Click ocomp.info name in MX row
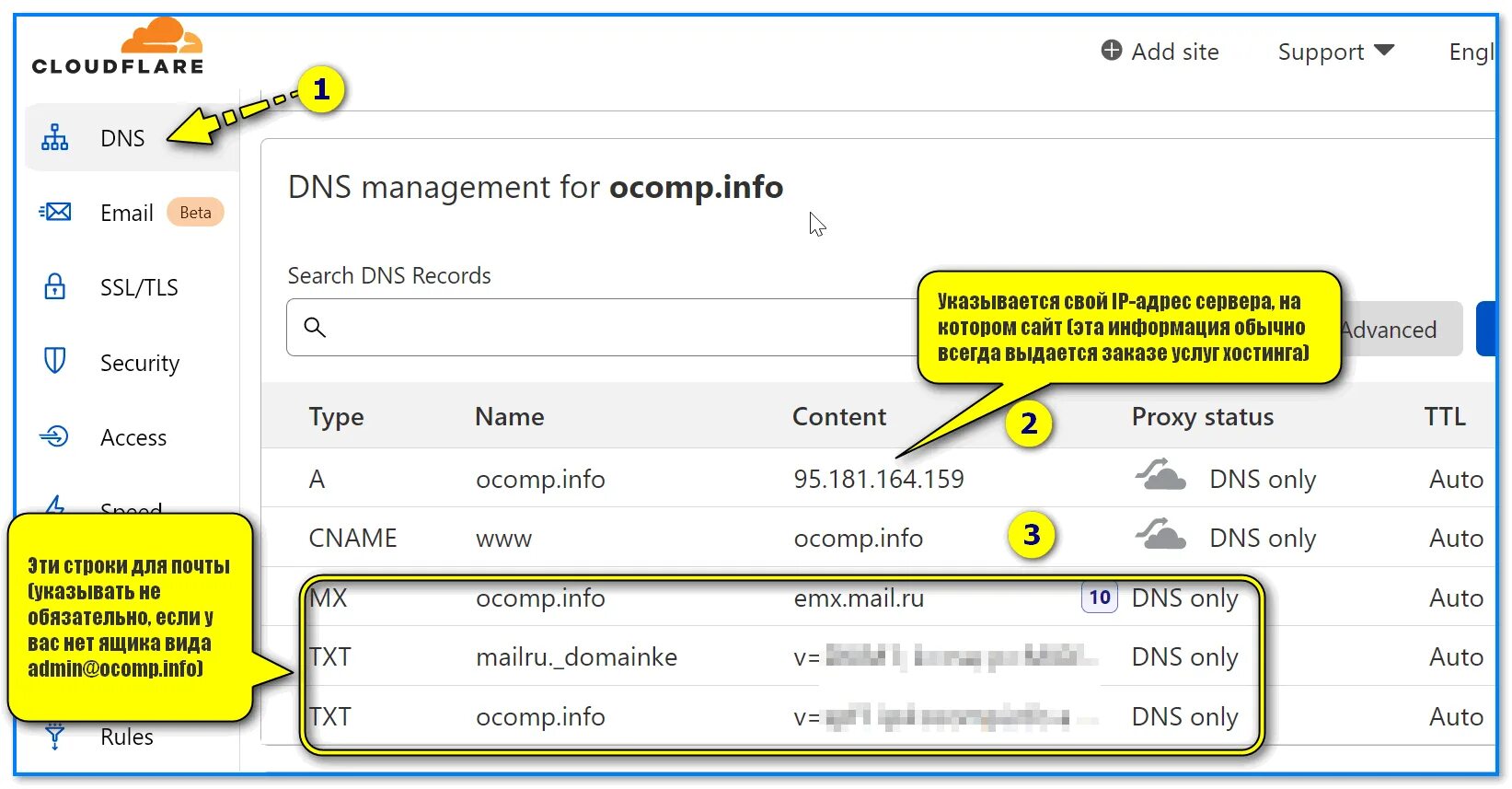Image resolution: width=1512 pixels, height=789 pixels. [x=540, y=598]
